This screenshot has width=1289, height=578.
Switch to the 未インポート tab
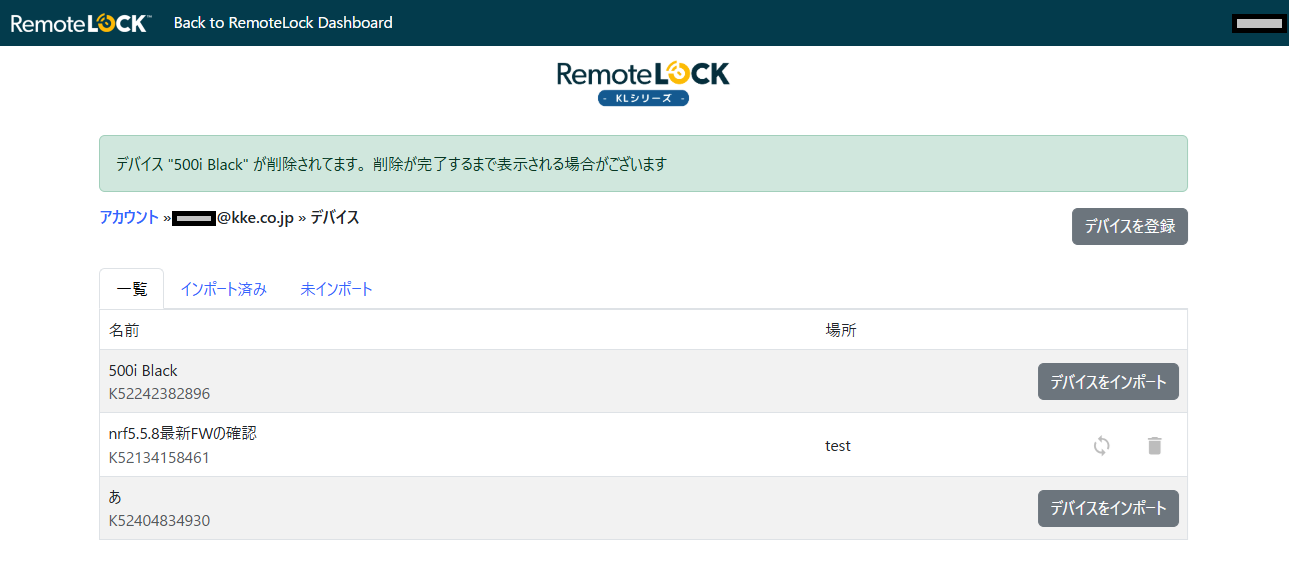click(x=337, y=289)
